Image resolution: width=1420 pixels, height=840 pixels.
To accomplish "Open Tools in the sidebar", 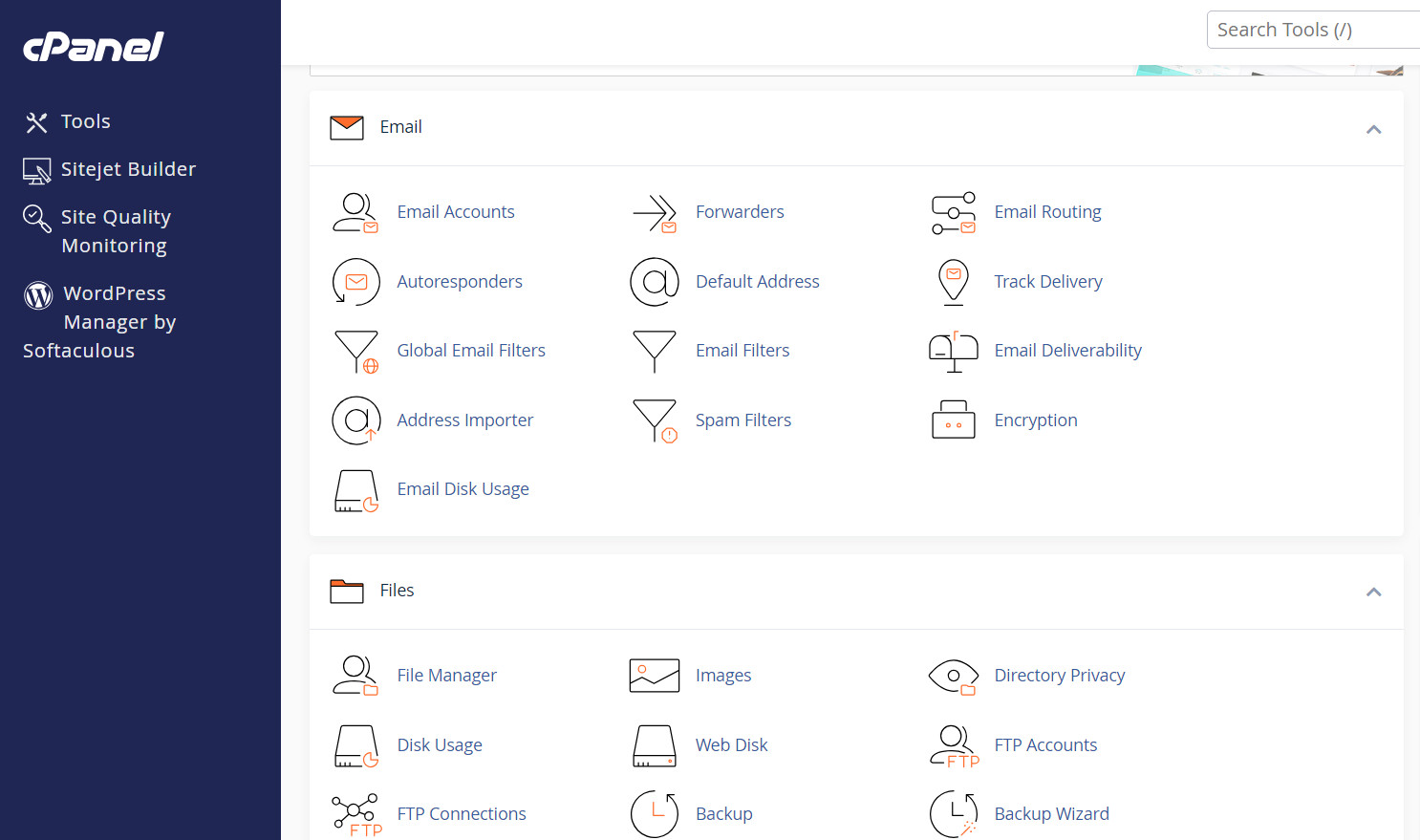I will 85,121.
